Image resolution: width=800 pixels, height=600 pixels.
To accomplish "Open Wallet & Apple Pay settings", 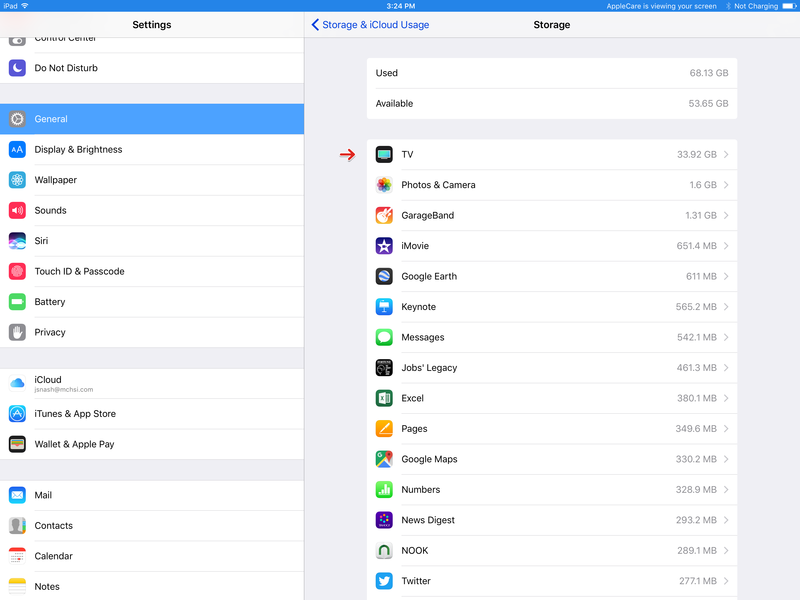I will pos(152,444).
